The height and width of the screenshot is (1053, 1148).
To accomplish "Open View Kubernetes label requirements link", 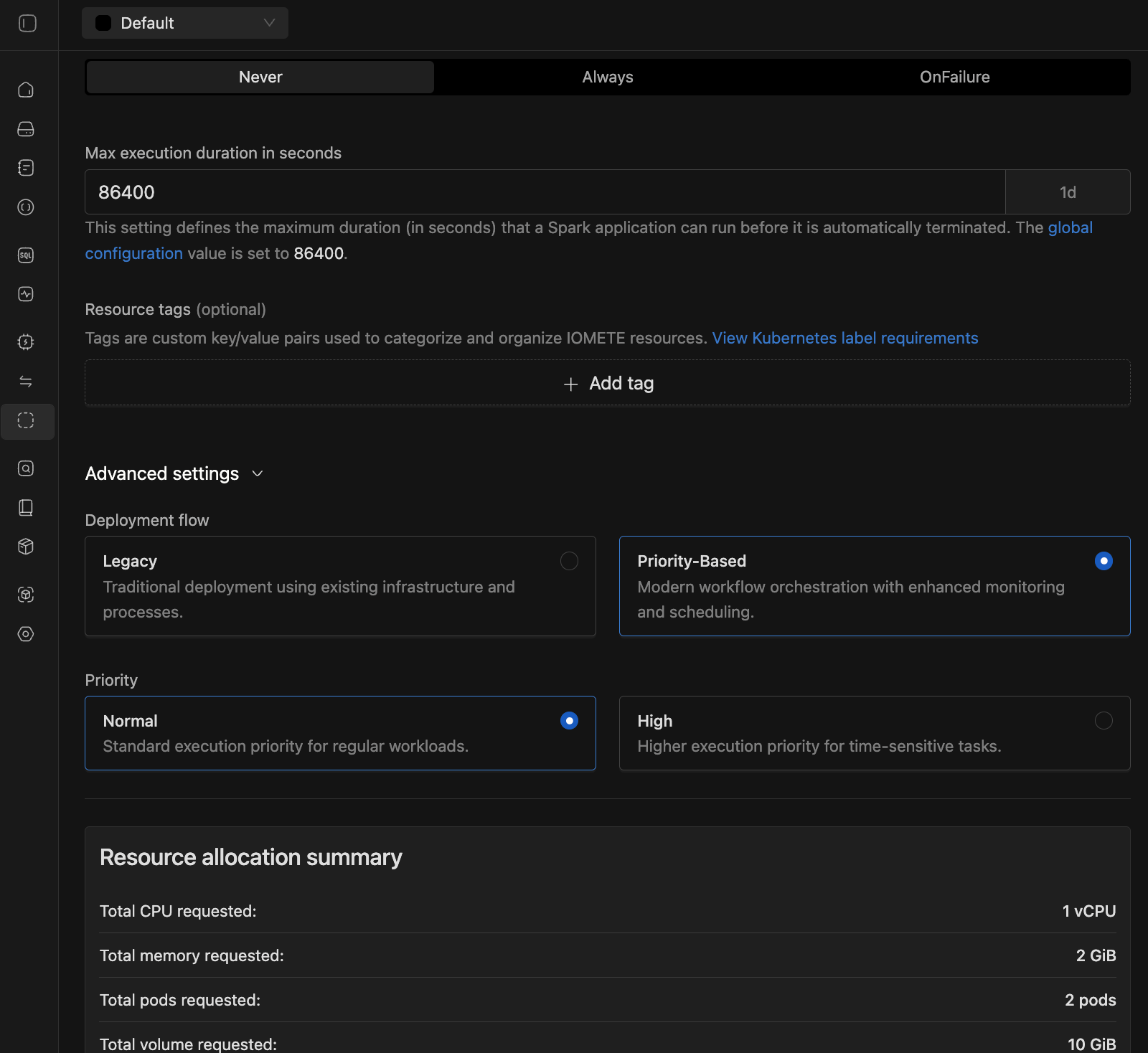I will [x=844, y=338].
